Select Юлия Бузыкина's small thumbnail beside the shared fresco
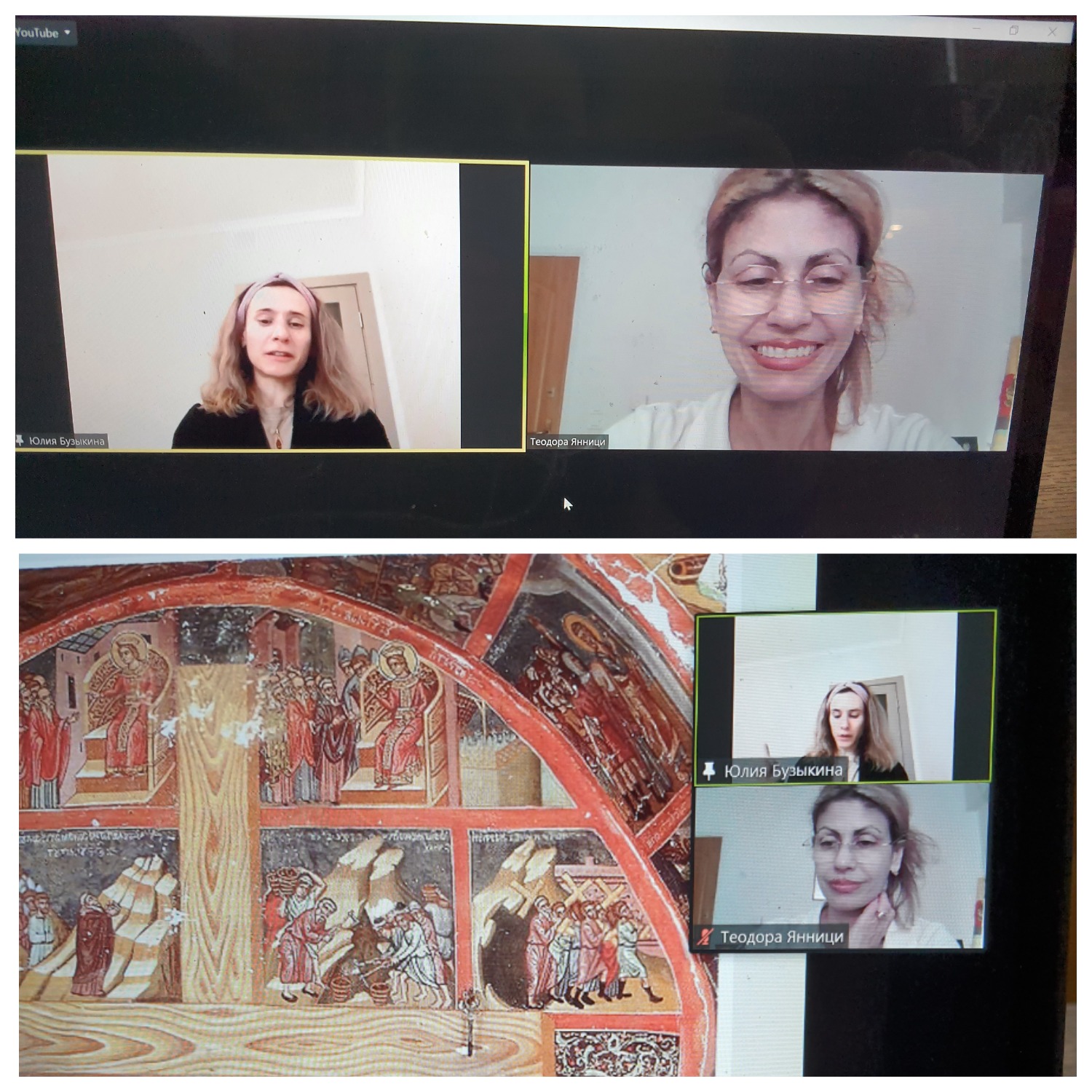The height and width of the screenshot is (1092, 1092). [x=845, y=698]
